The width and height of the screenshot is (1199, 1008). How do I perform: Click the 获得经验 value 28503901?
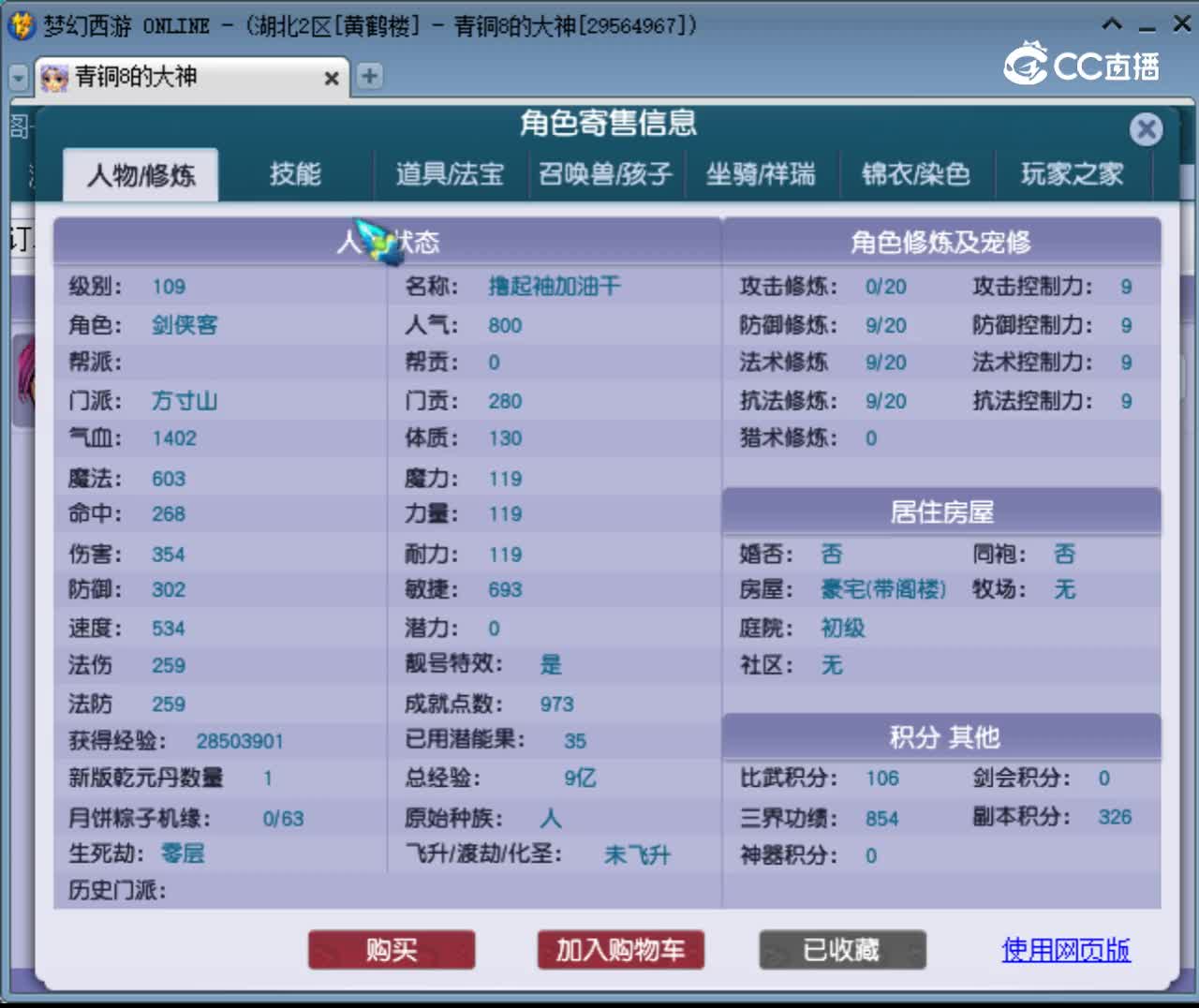239,741
